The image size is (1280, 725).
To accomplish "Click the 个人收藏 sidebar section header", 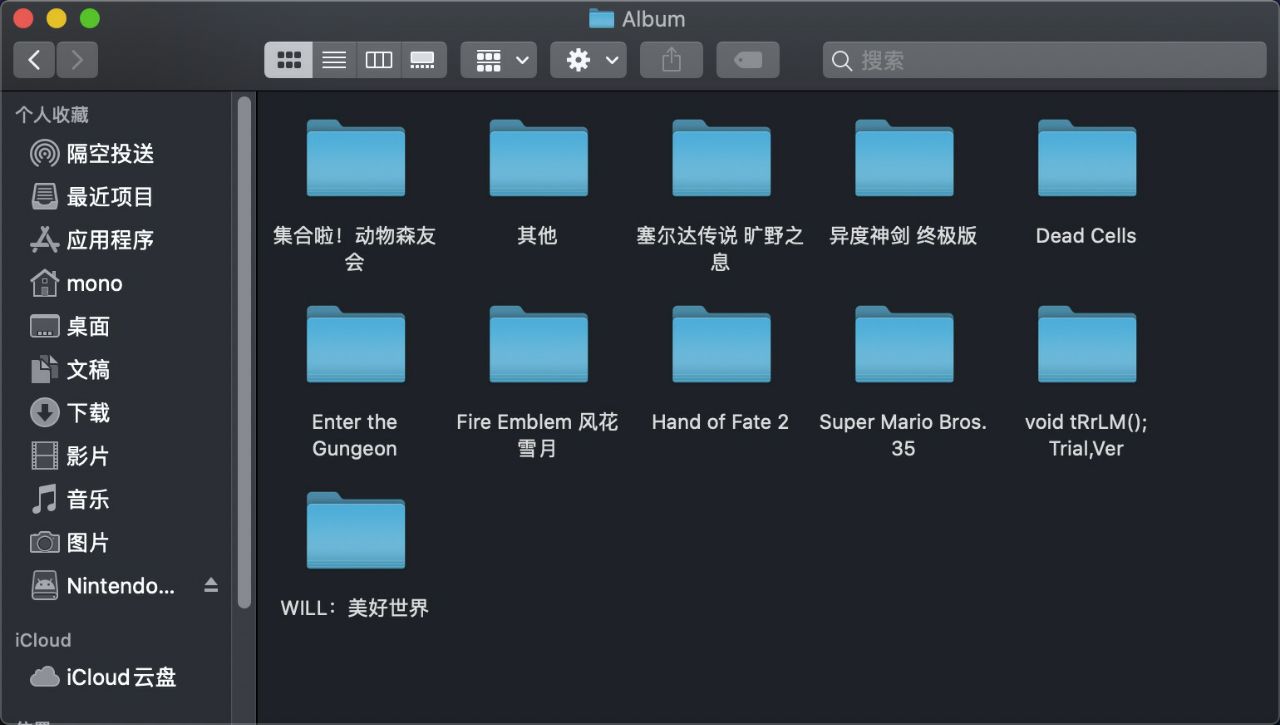I will [x=52, y=115].
